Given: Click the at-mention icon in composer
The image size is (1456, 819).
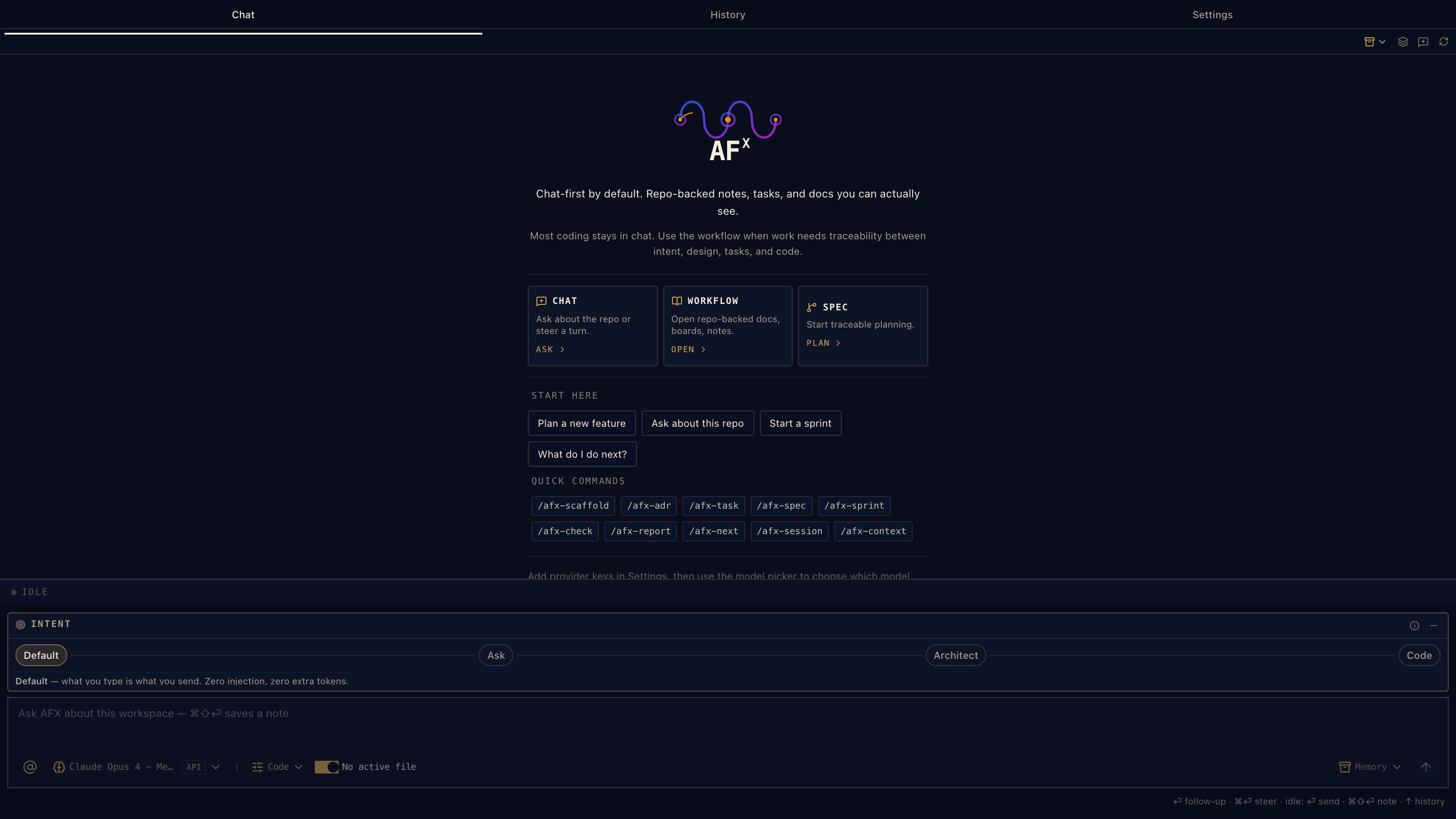Looking at the screenshot, I should [30, 767].
